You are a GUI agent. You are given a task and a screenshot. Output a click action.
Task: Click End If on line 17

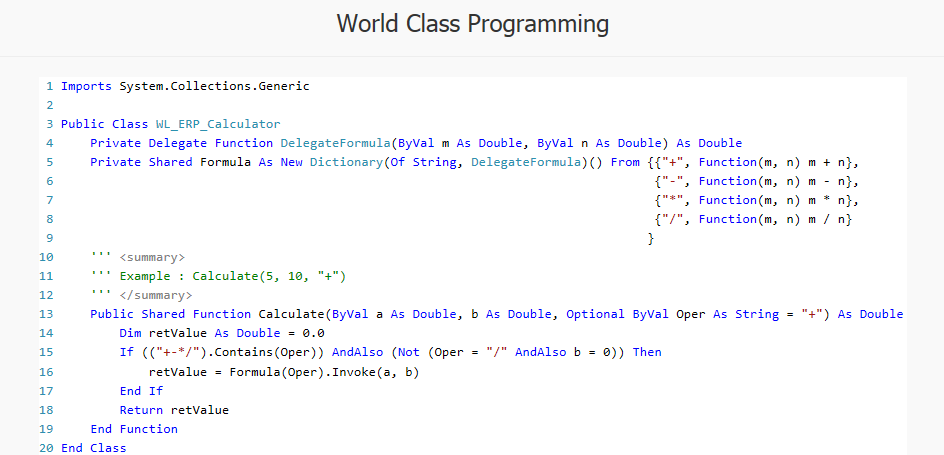[141, 391]
